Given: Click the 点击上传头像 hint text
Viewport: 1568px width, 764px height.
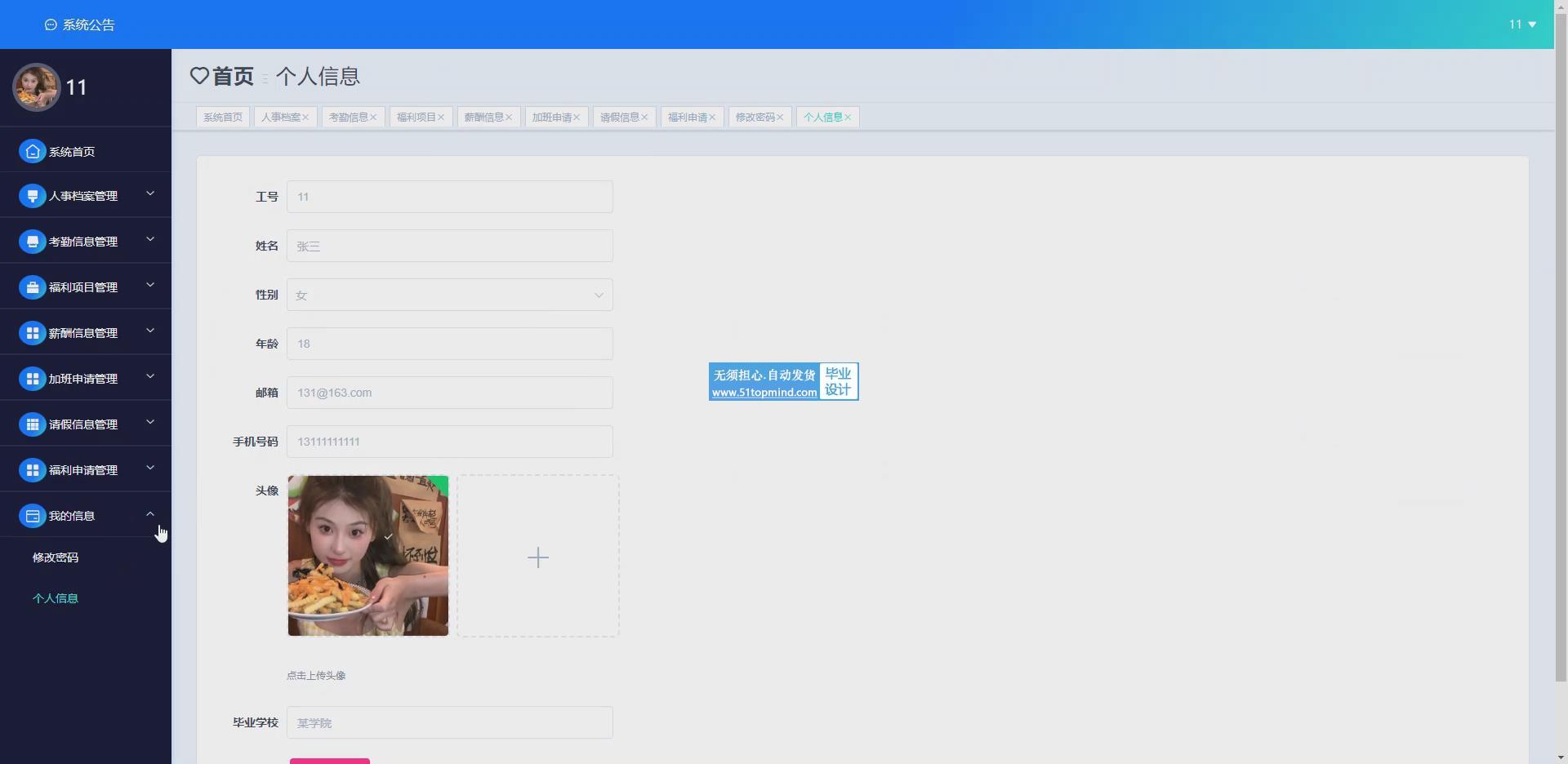Looking at the screenshot, I should pyautogui.click(x=316, y=676).
